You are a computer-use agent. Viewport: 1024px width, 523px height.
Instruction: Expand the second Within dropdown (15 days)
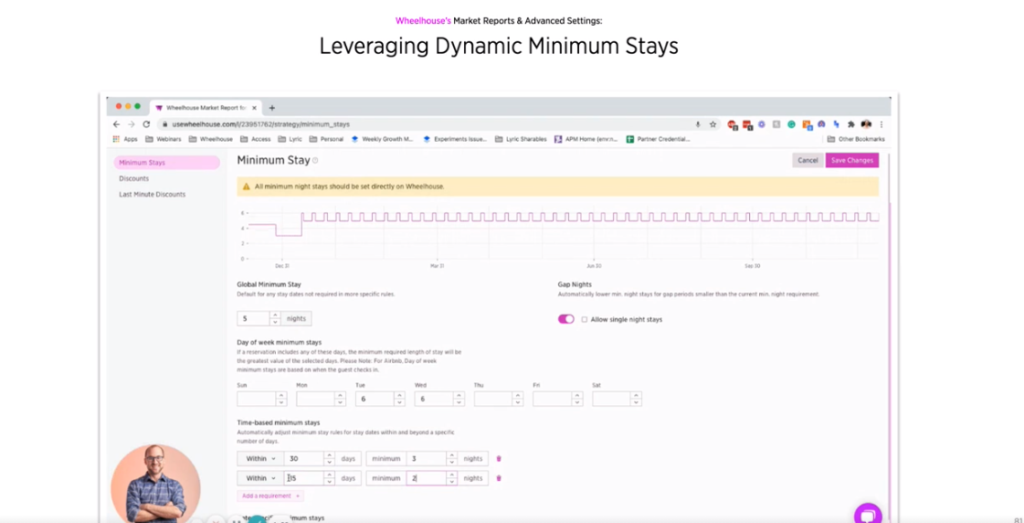point(261,479)
